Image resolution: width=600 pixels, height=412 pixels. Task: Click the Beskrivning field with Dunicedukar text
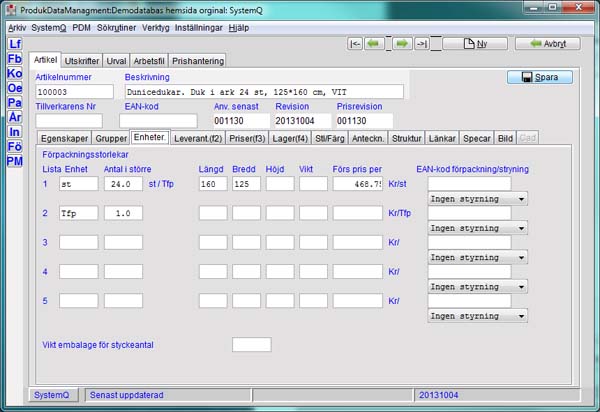[264, 92]
